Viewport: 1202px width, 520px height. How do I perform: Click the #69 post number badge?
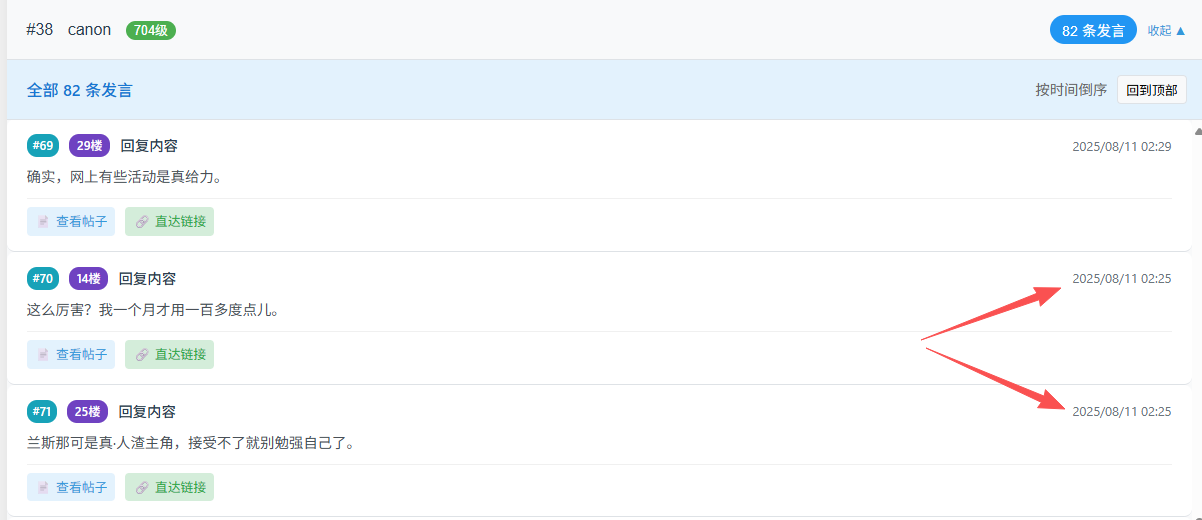coord(42,146)
